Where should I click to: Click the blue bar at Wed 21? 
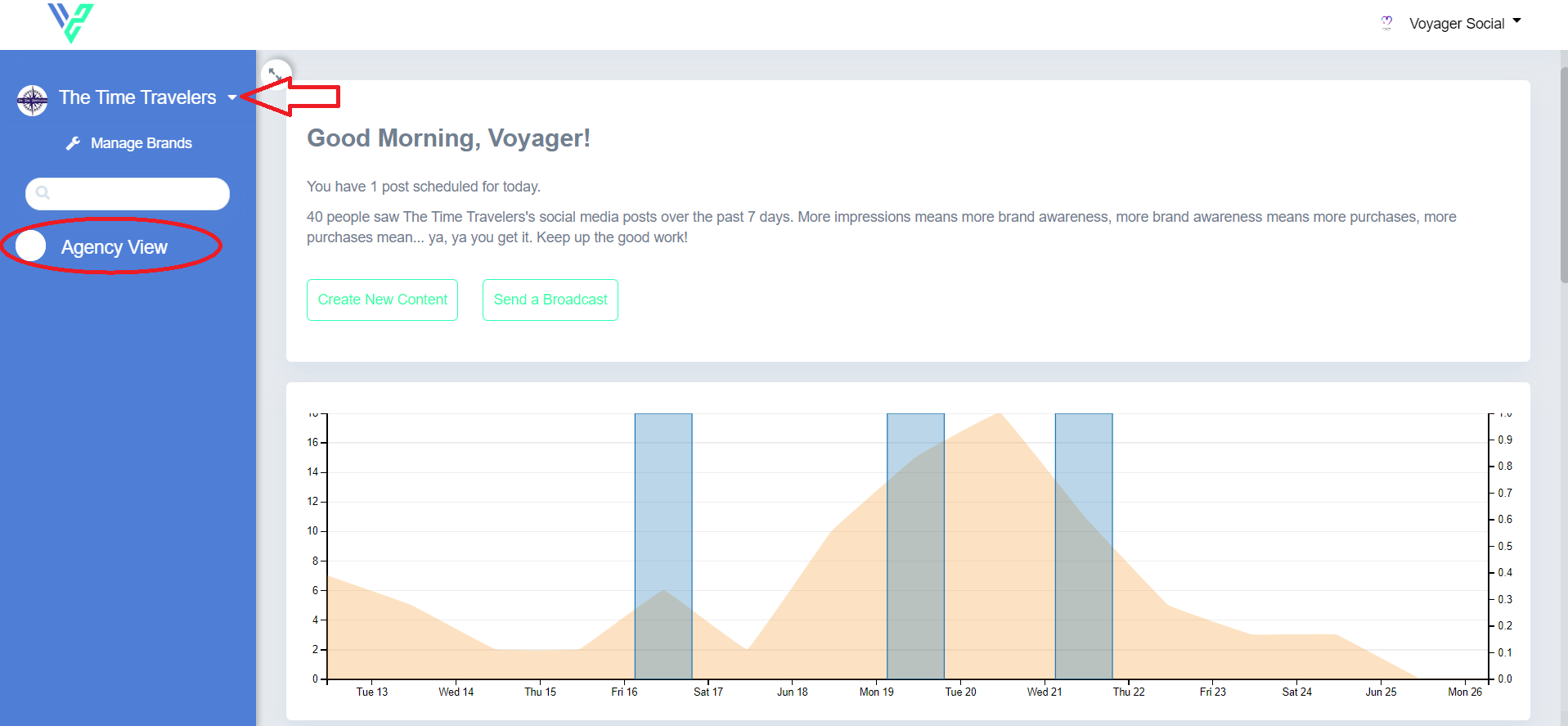tap(1084, 546)
